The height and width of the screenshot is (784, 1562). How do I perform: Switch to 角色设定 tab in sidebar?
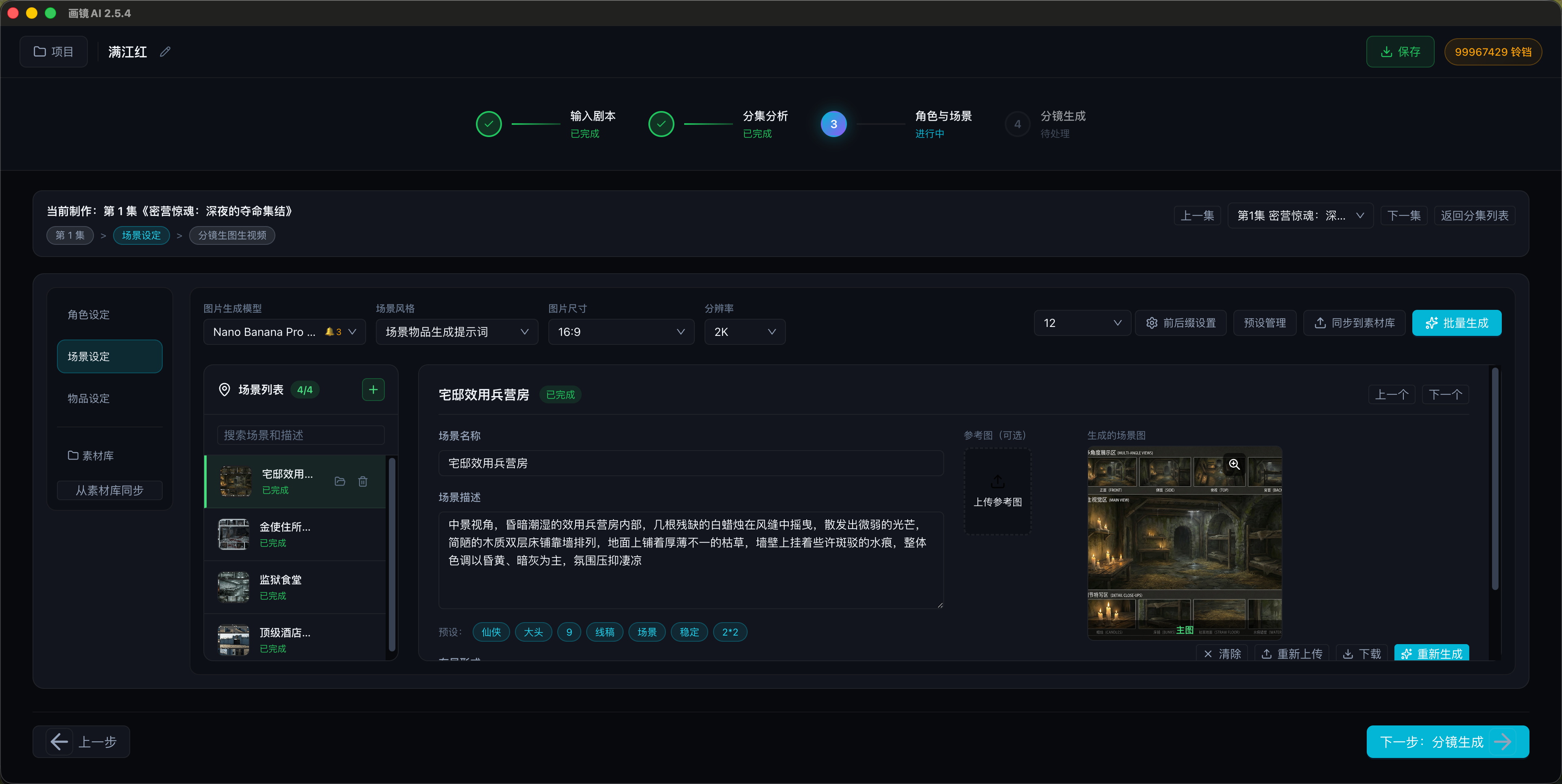click(89, 315)
